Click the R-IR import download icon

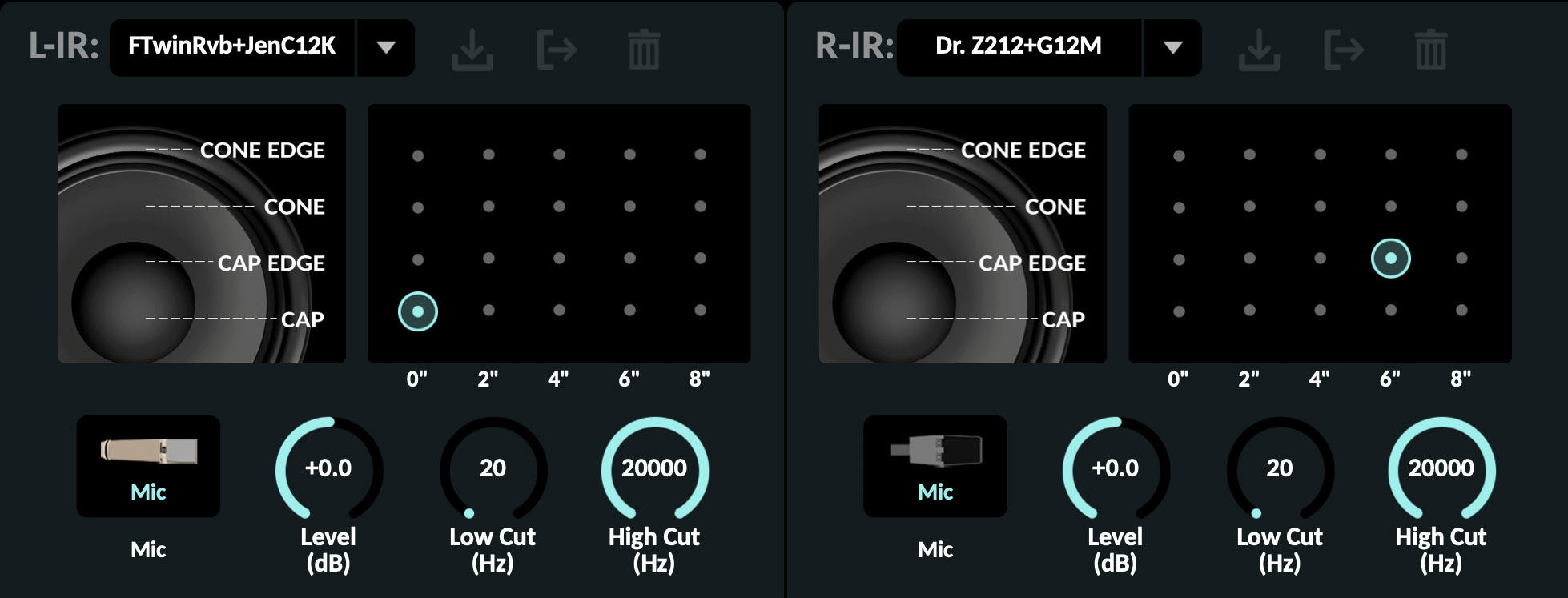pos(1258,50)
